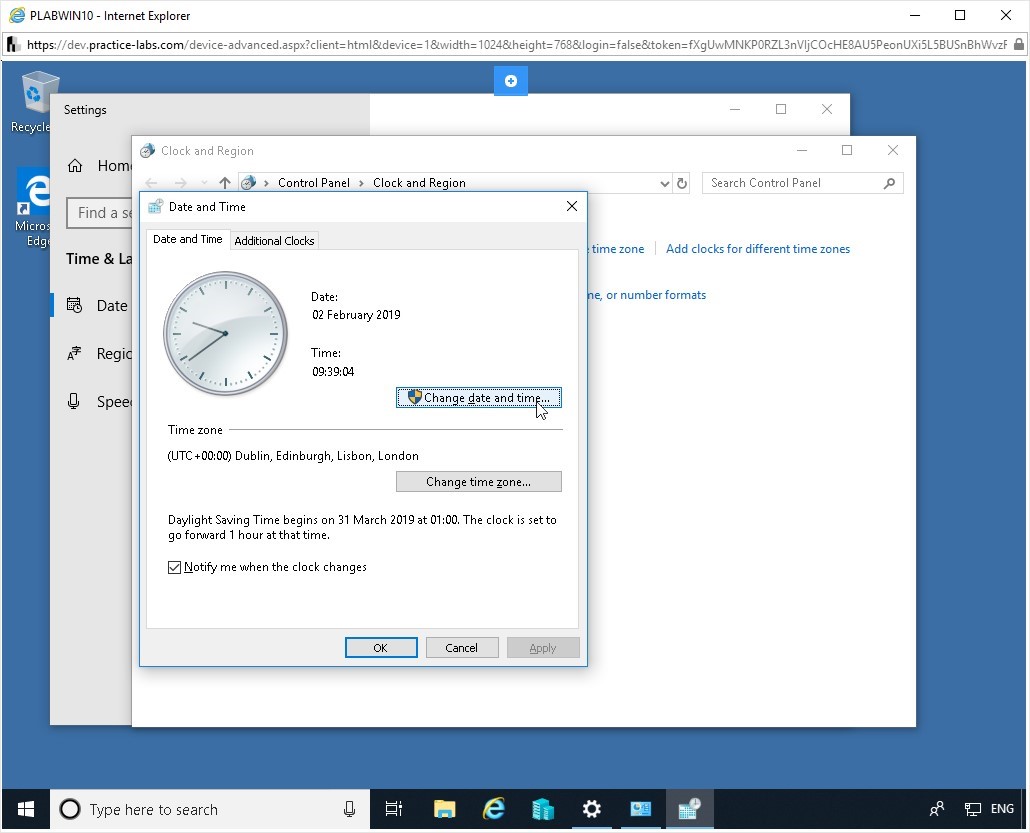This screenshot has width=1030, height=833.
Task: Click the Control Panel search magnifier icon
Action: 889,183
